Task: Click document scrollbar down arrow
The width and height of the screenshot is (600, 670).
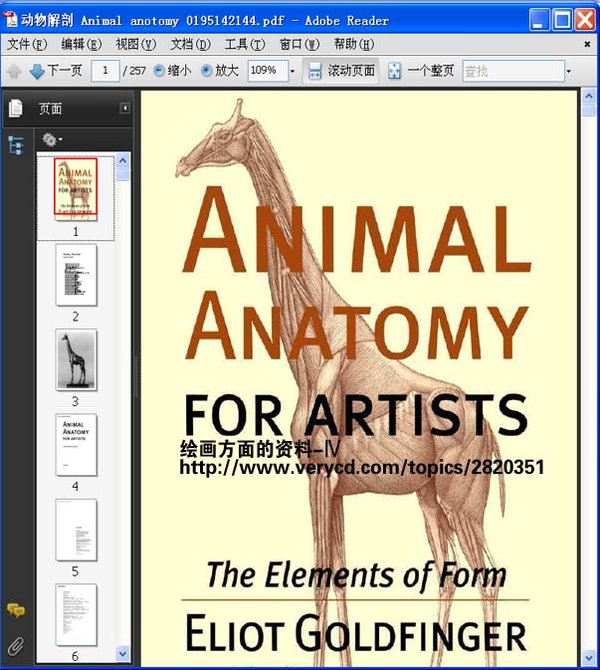Action: coord(589,658)
